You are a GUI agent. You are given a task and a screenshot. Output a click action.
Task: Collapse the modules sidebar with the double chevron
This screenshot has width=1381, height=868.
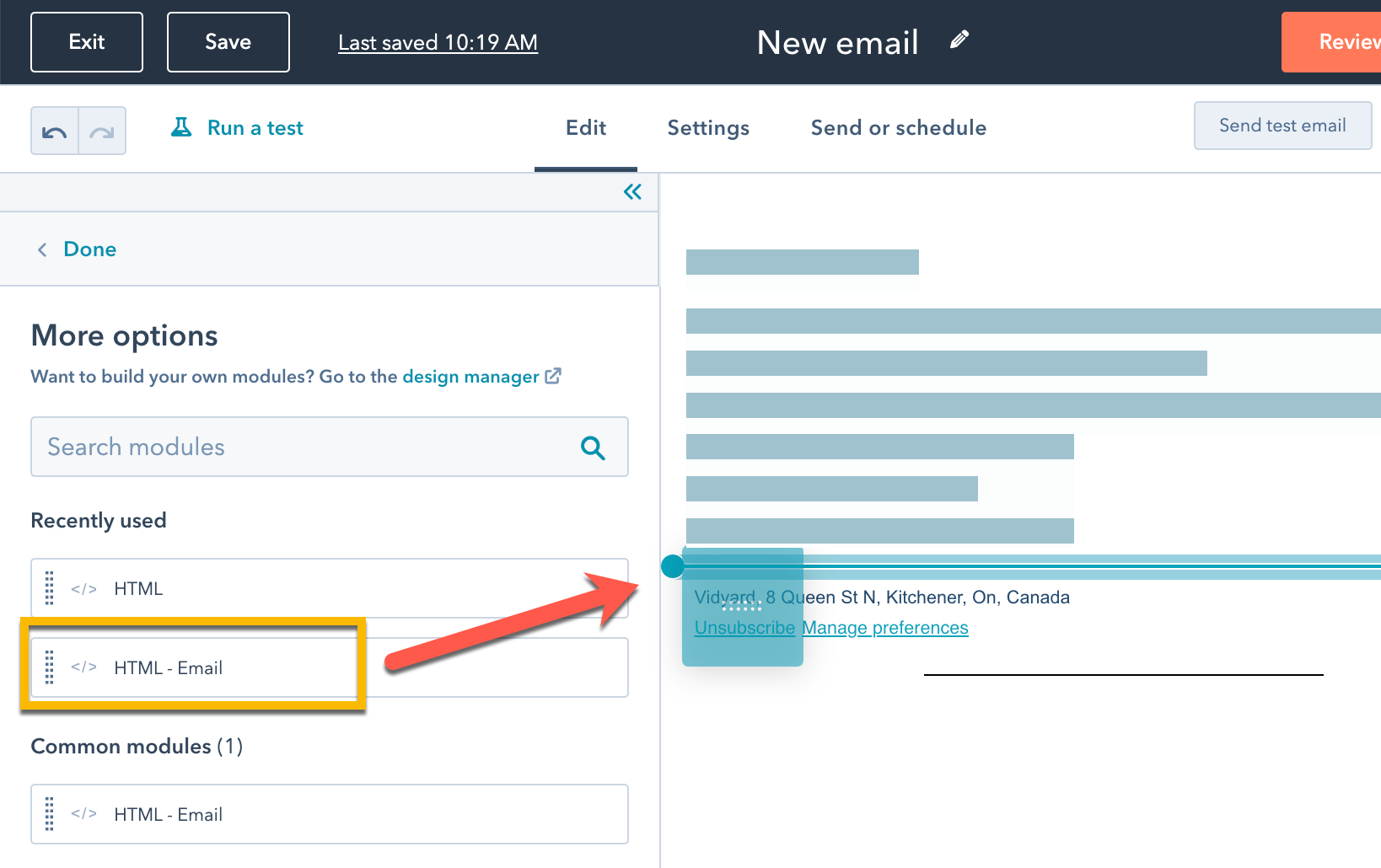[631, 191]
